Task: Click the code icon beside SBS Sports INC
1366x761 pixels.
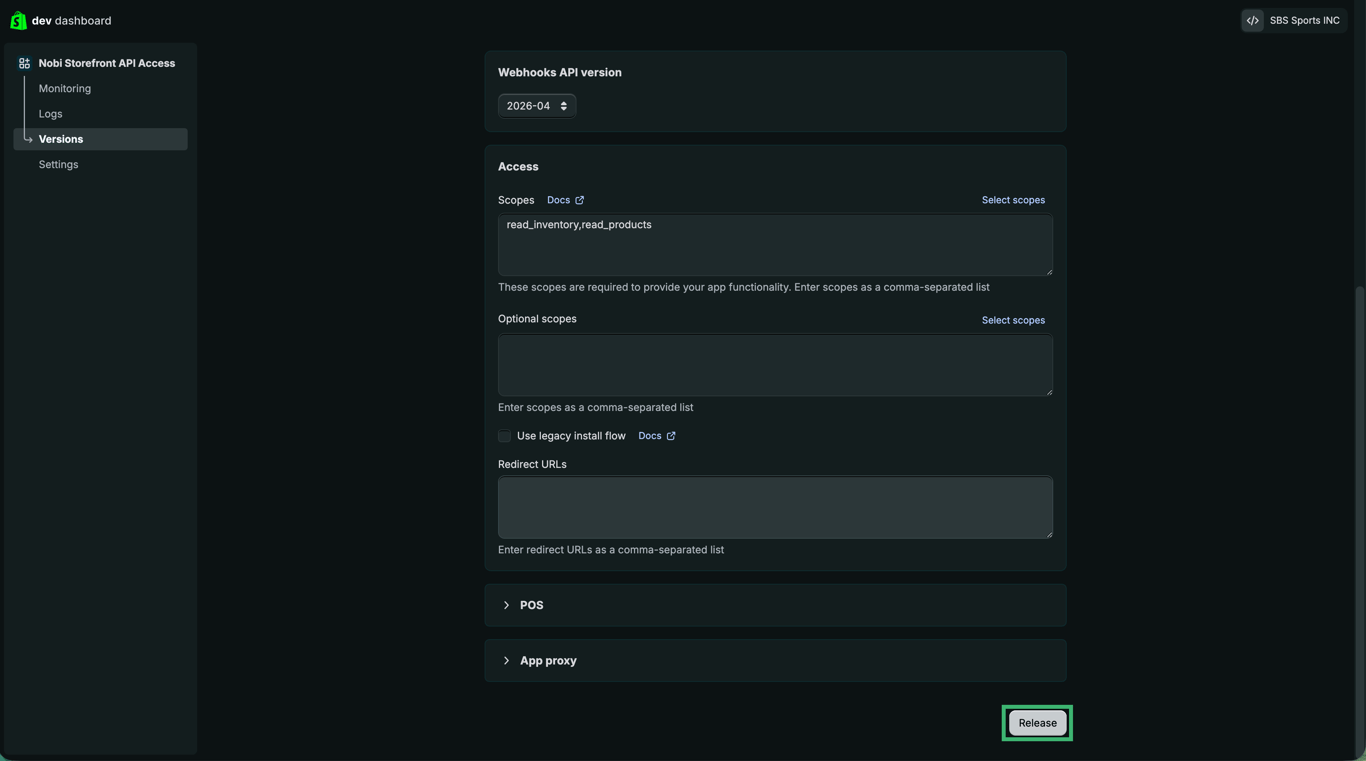Action: pos(1252,20)
